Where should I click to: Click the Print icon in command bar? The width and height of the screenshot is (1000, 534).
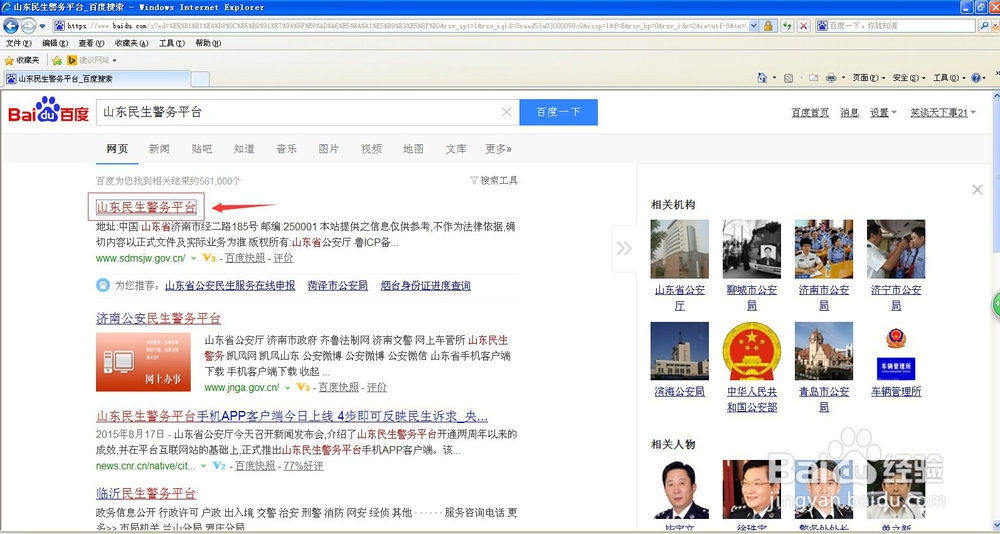(831, 78)
